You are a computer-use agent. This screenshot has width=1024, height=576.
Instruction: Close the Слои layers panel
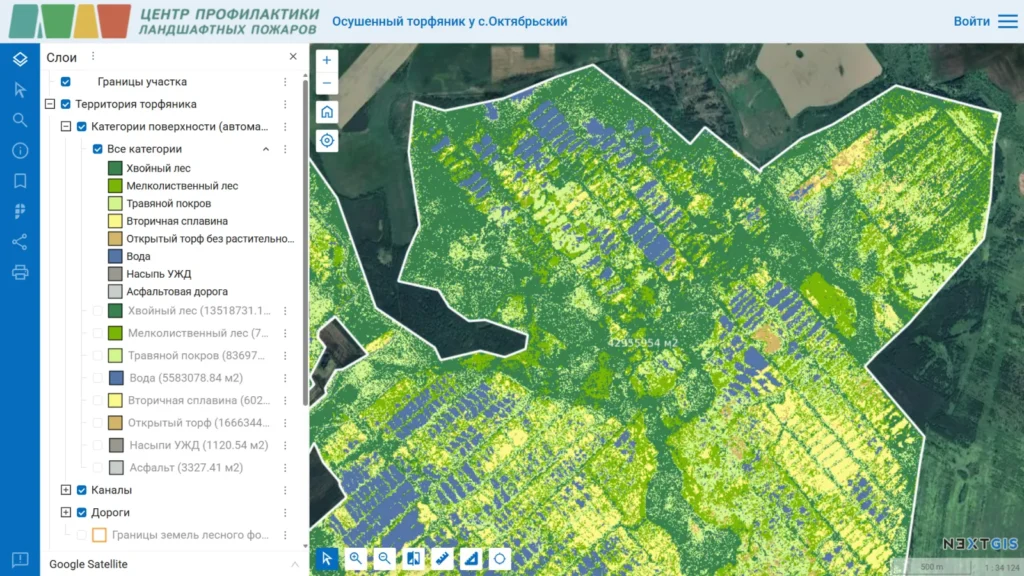pos(293,57)
